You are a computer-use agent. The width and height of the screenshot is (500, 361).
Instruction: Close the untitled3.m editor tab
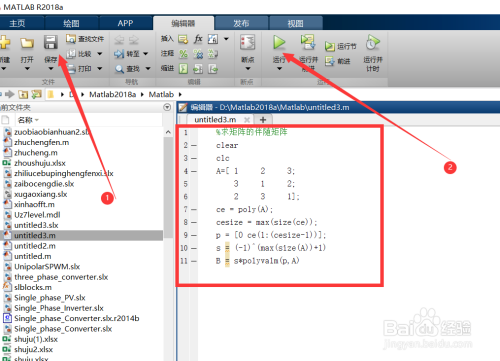[x=247, y=120]
